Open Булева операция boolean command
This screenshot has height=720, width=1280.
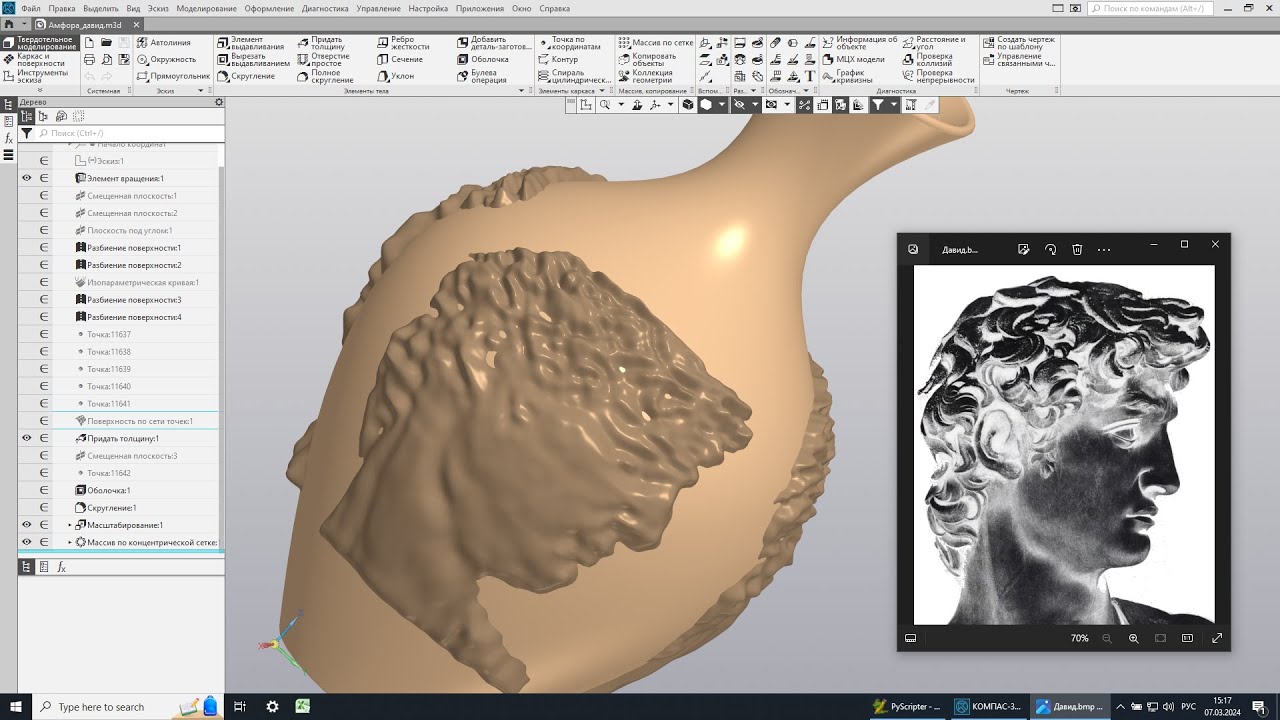483,76
